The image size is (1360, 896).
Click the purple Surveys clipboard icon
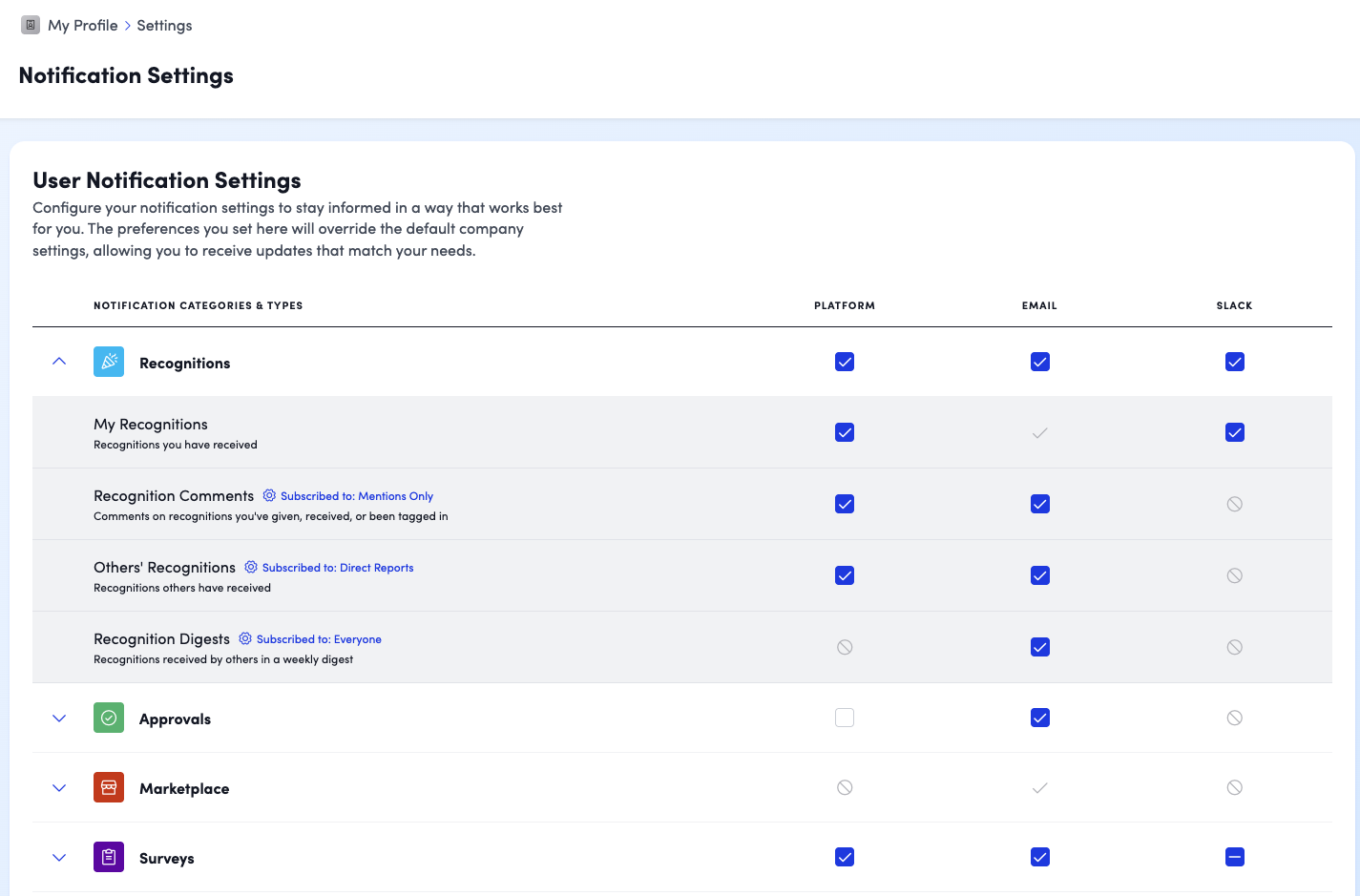tap(109, 857)
